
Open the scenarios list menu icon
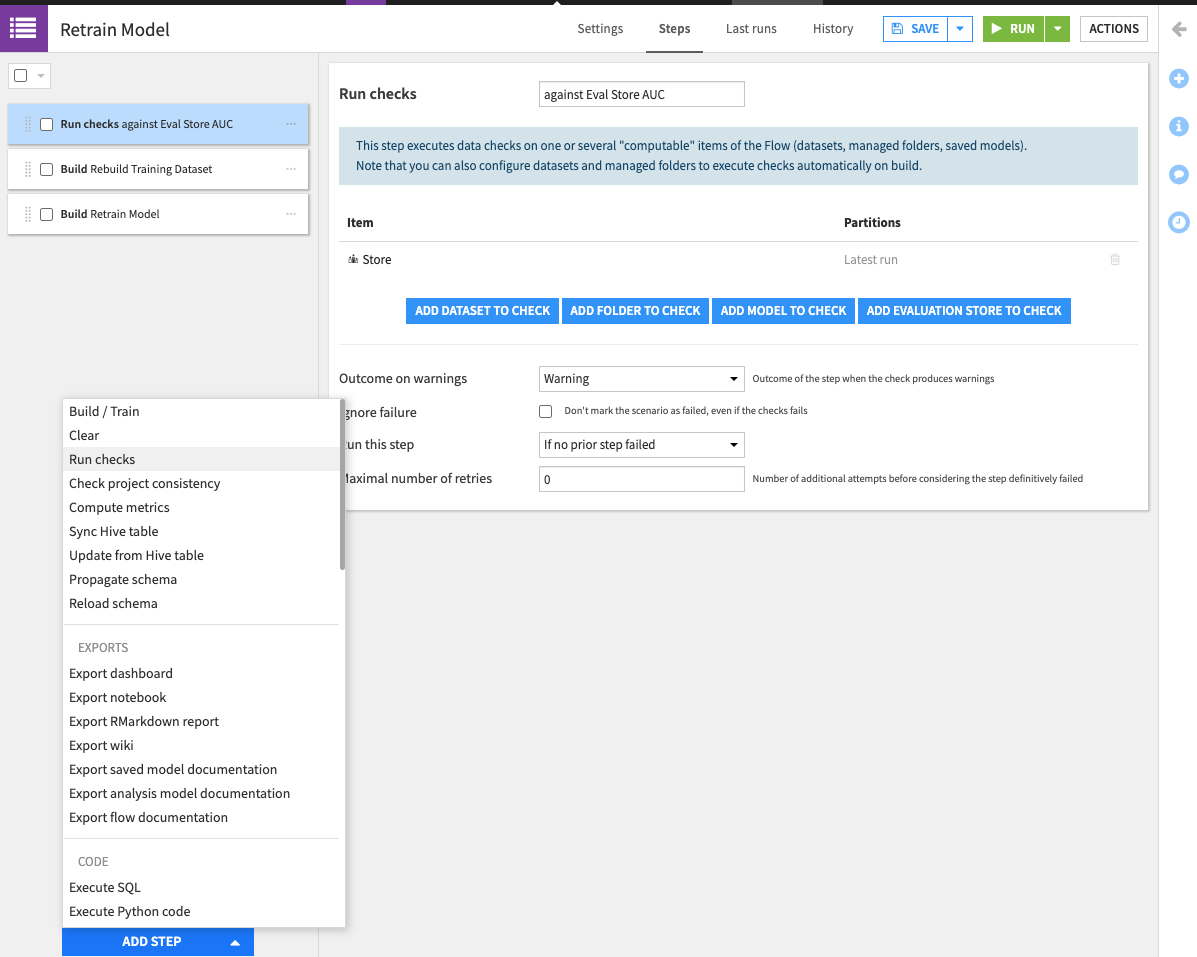[x=23, y=29]
